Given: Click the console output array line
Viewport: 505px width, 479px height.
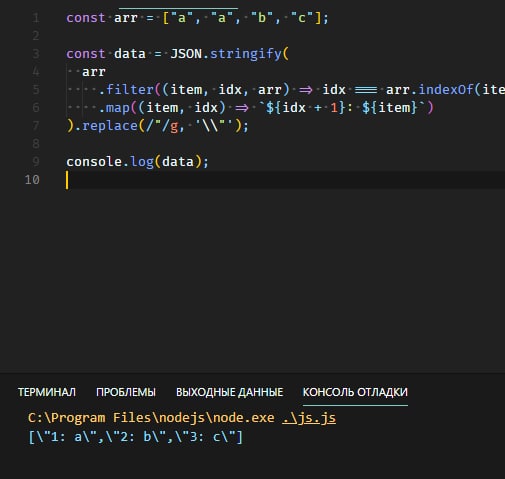Looking at the screenshot, I should click(x=136, y=436).
